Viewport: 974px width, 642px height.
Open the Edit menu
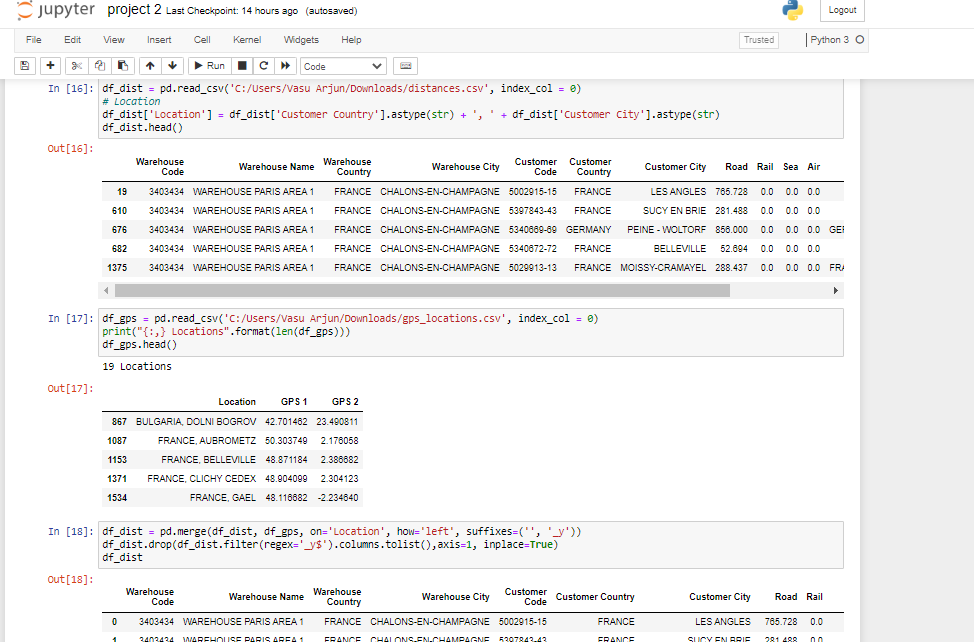[x=72, y=40]
